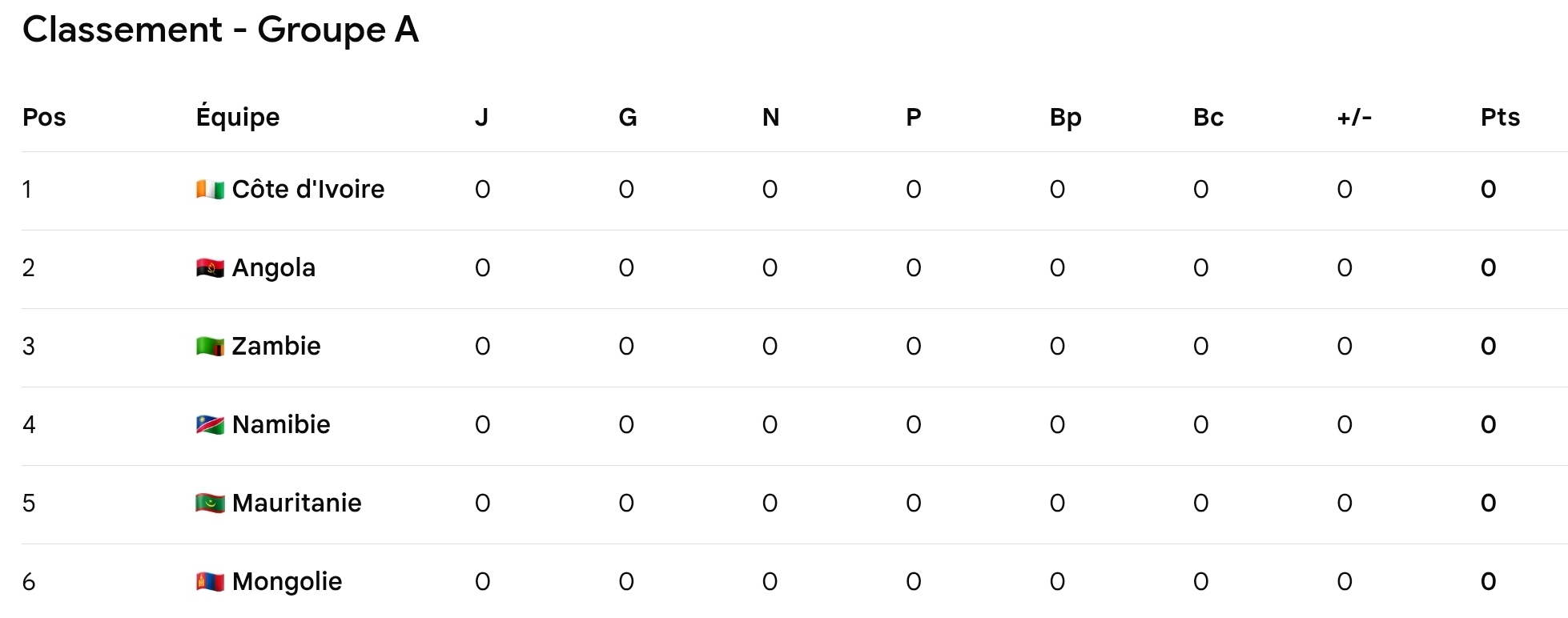Click the Zambie flag icon
This screenshot has width=1568, height=618.
(210, 347)
